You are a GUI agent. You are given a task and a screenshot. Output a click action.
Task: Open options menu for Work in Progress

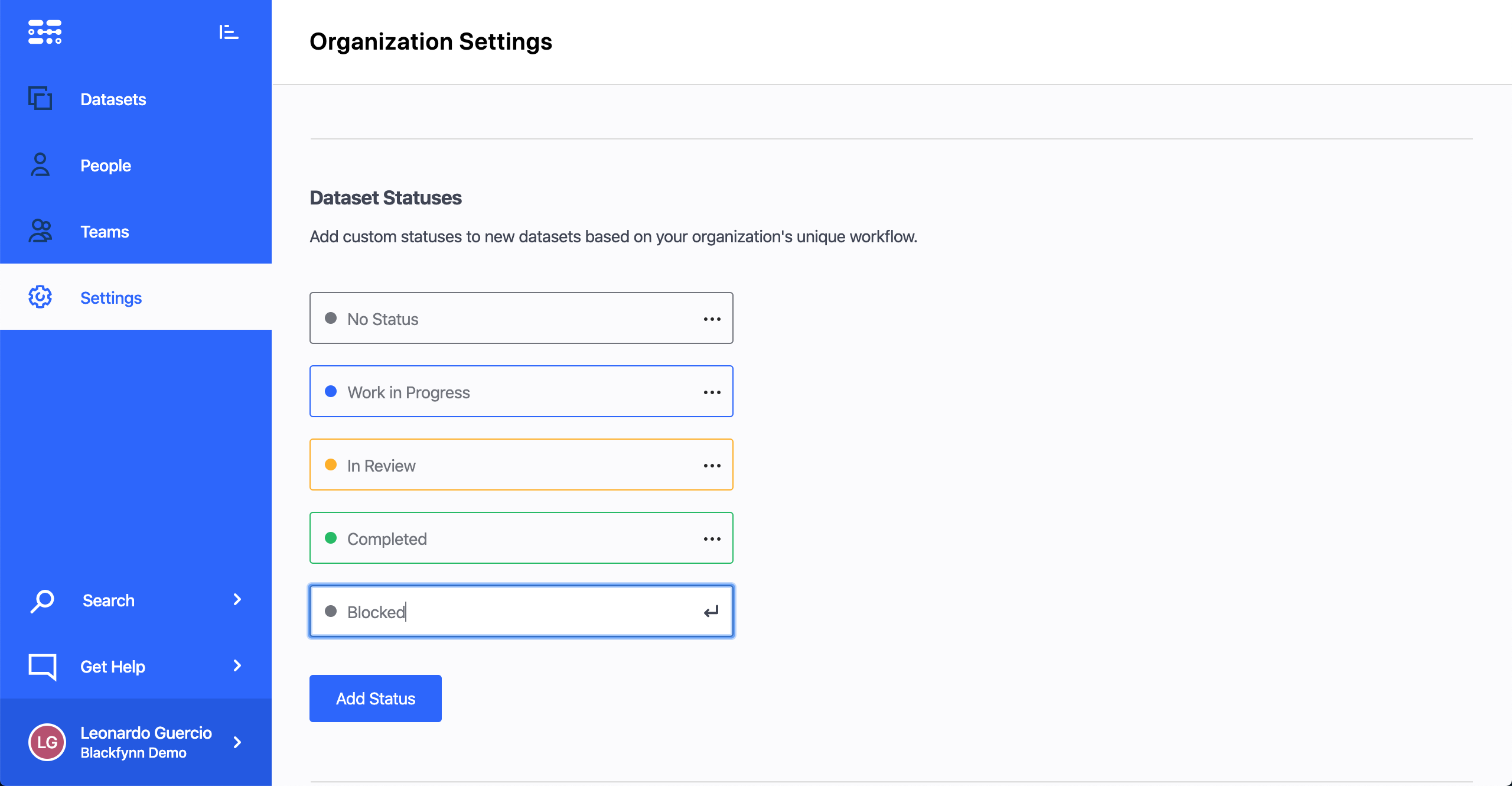712,392
